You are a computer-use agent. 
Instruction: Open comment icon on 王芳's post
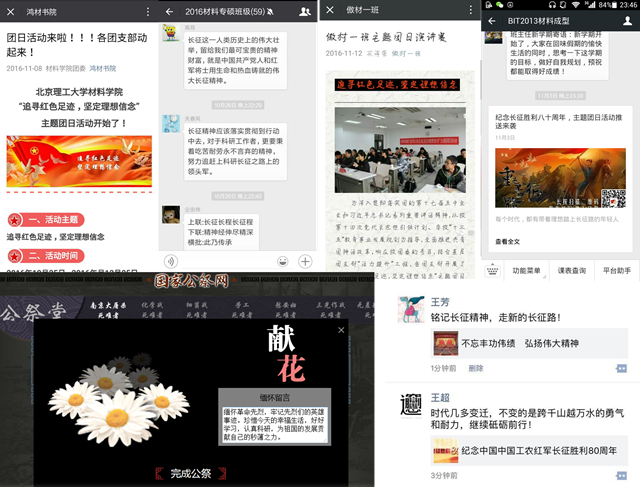coord(621,369)
